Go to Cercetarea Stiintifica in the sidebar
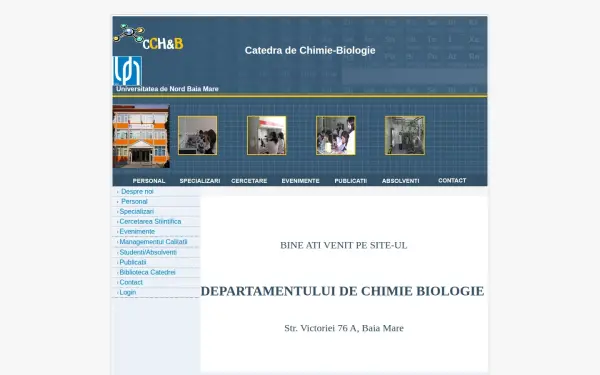Viewport: 600px width, 375px height. [150, 221]
